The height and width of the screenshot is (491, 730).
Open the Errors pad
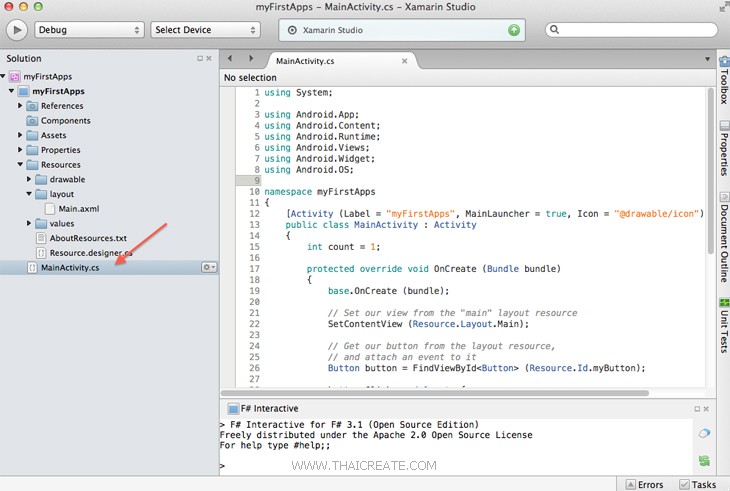645,484
